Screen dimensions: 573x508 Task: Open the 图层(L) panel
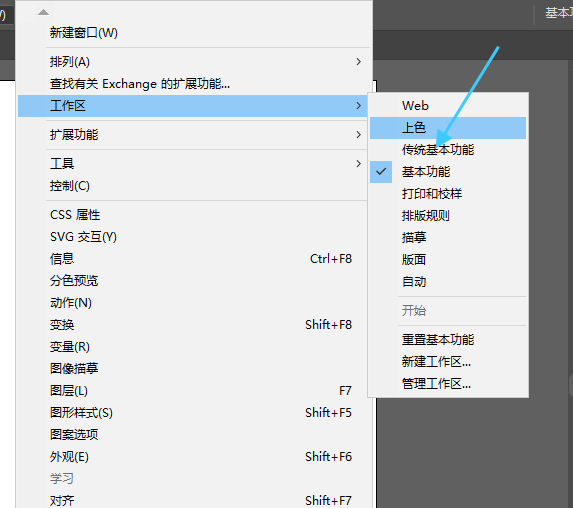point(193,391)
